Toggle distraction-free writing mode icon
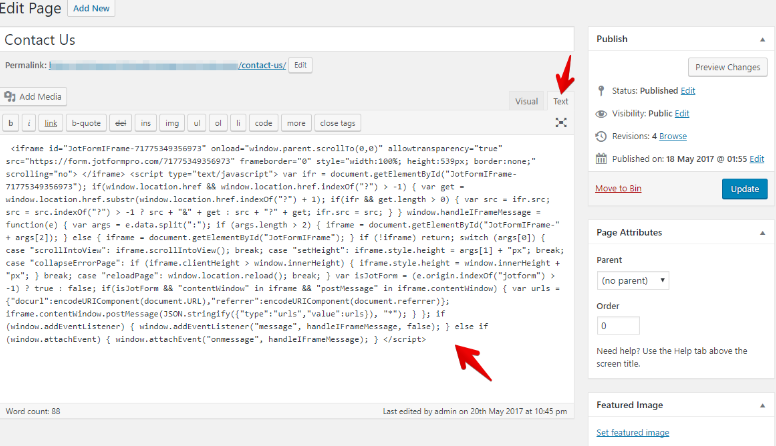 (x=561, y=123)
